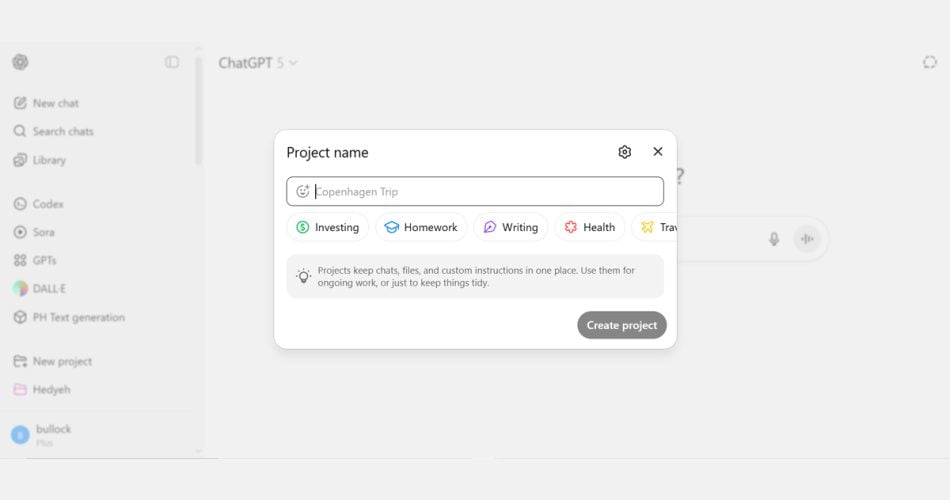This screenshot has height=500, width=950.
Task: Open the ChatGPT 5 model dropdown
Action: coord(258,63)
